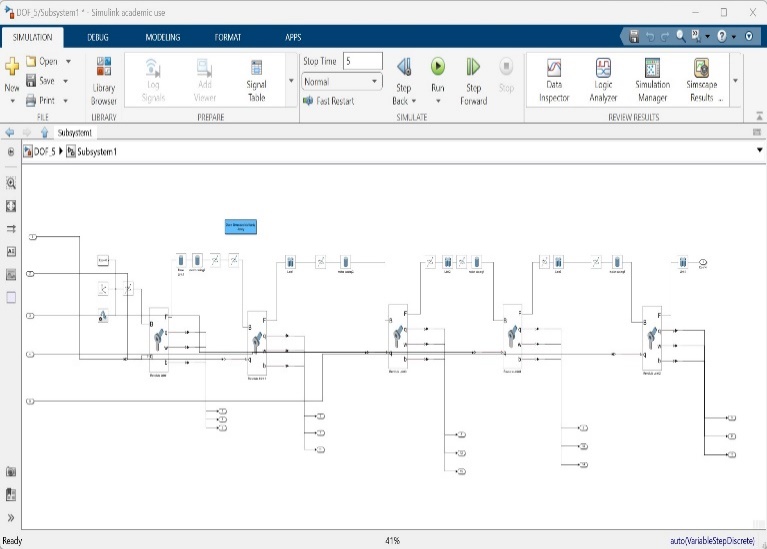
Task: Open Simscape Results explorer
Action: [702, 81]
